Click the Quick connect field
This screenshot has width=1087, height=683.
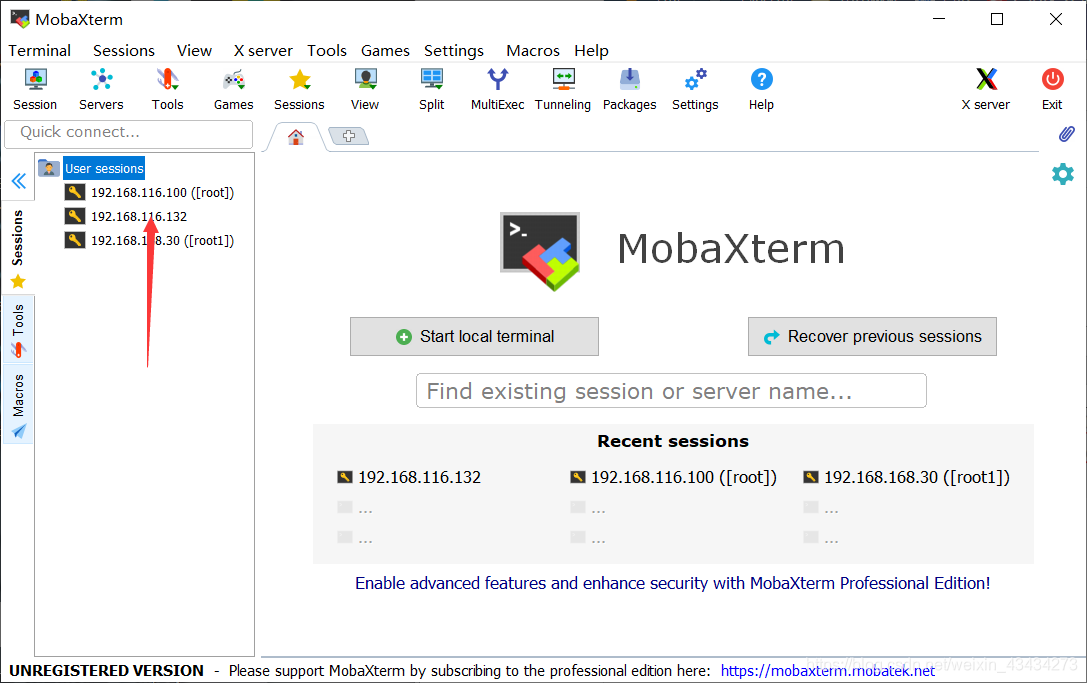click(128, 134)
